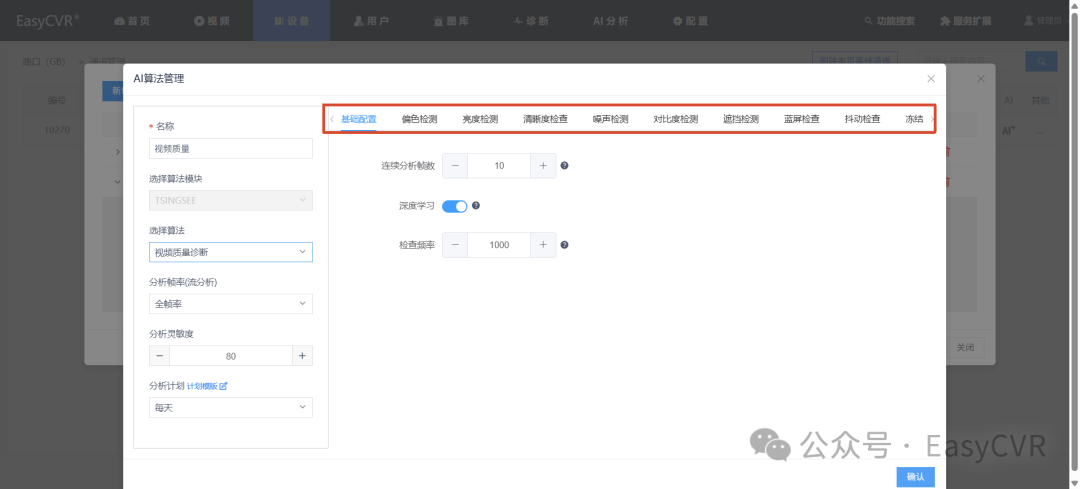
Task: Switch to the 亮度检测 tab
Action: click(480, 118)
